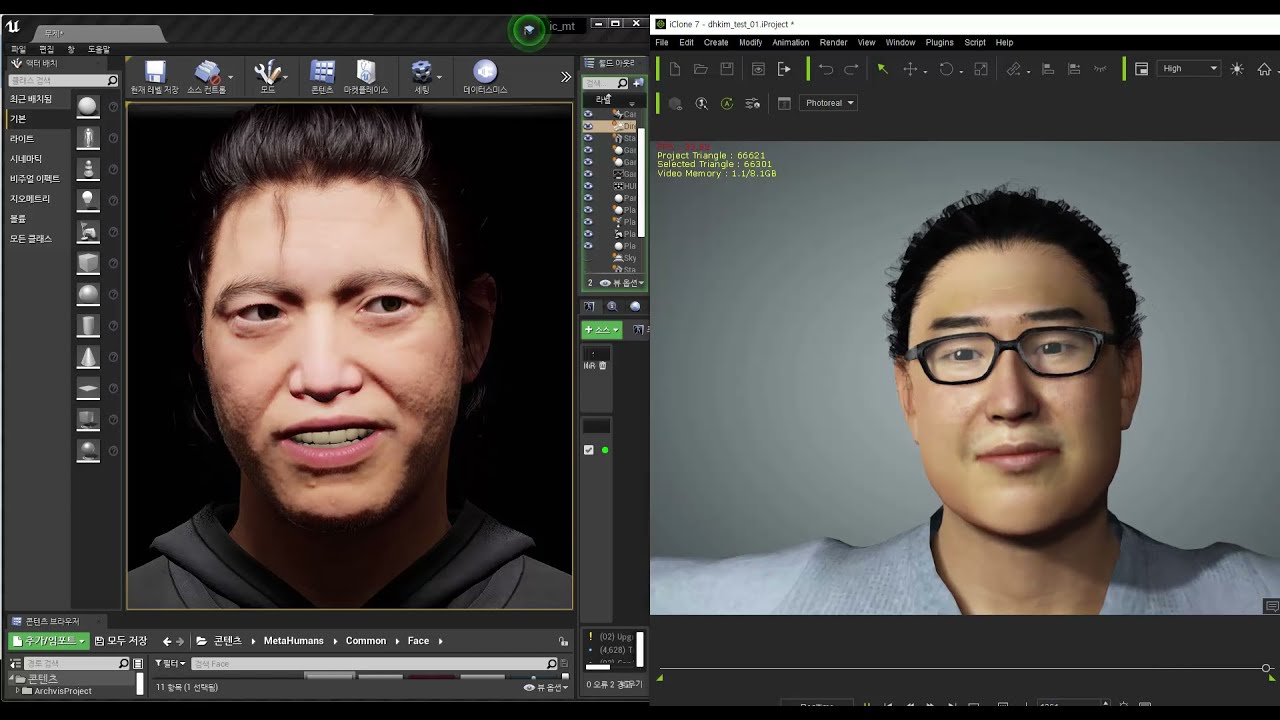Open Render menu in iClone

pos(833,42)
